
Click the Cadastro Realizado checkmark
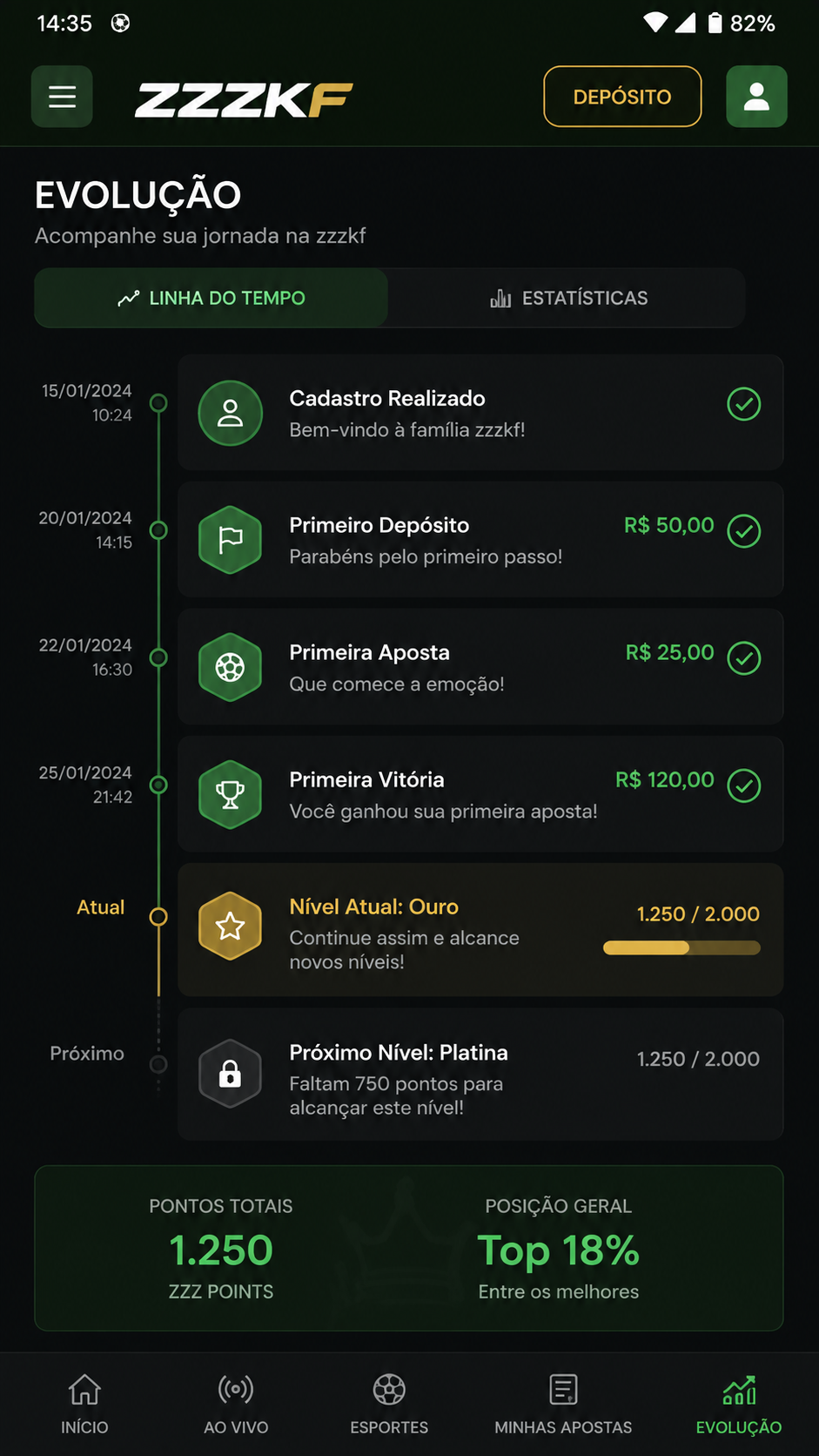coord(744,404)
